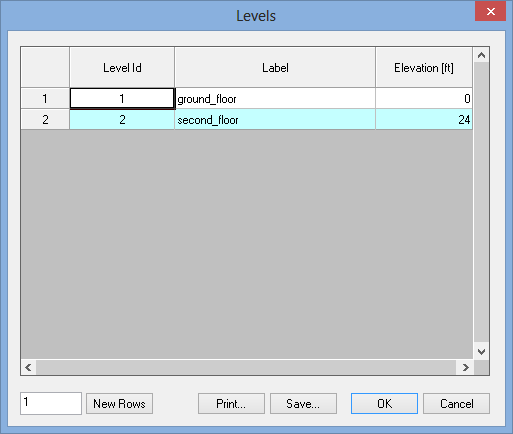Select row header number 1
513x434 pixels.
click(x=45, y=98)
